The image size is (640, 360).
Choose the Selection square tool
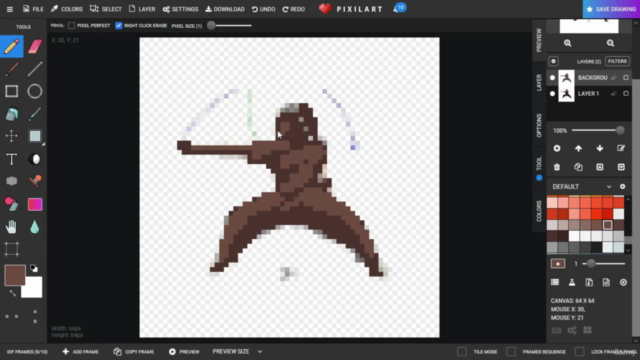point(35,136)
